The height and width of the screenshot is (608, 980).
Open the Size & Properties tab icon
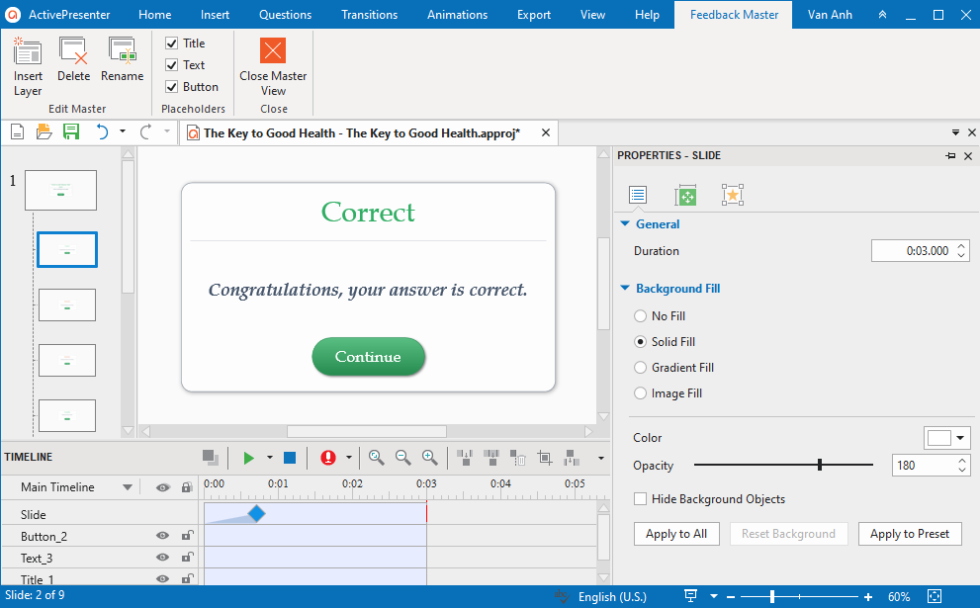(x=685, y=194)
